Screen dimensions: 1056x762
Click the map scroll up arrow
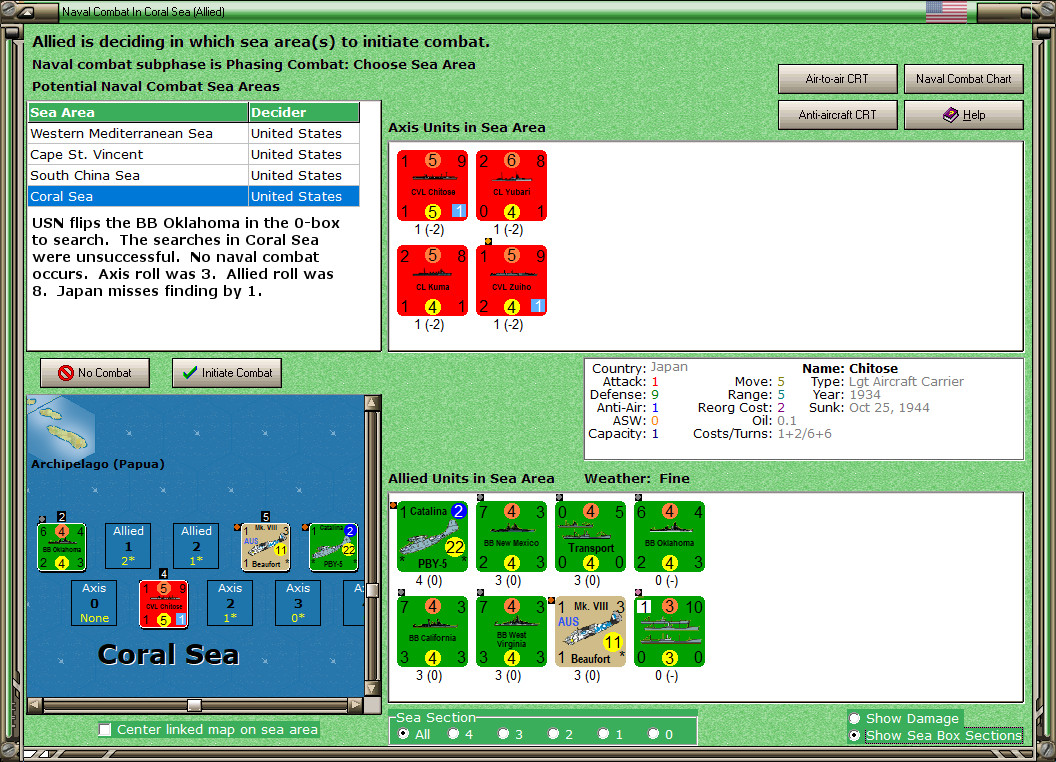(x=372, y=403)
